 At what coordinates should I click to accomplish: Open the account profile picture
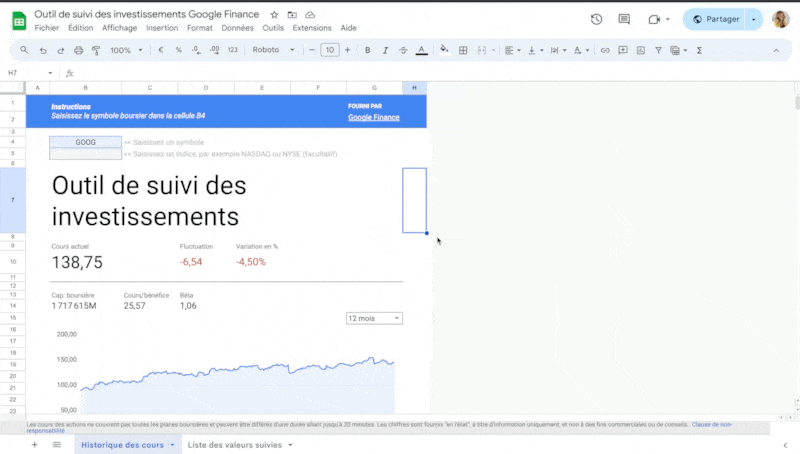tap(781, 19)
